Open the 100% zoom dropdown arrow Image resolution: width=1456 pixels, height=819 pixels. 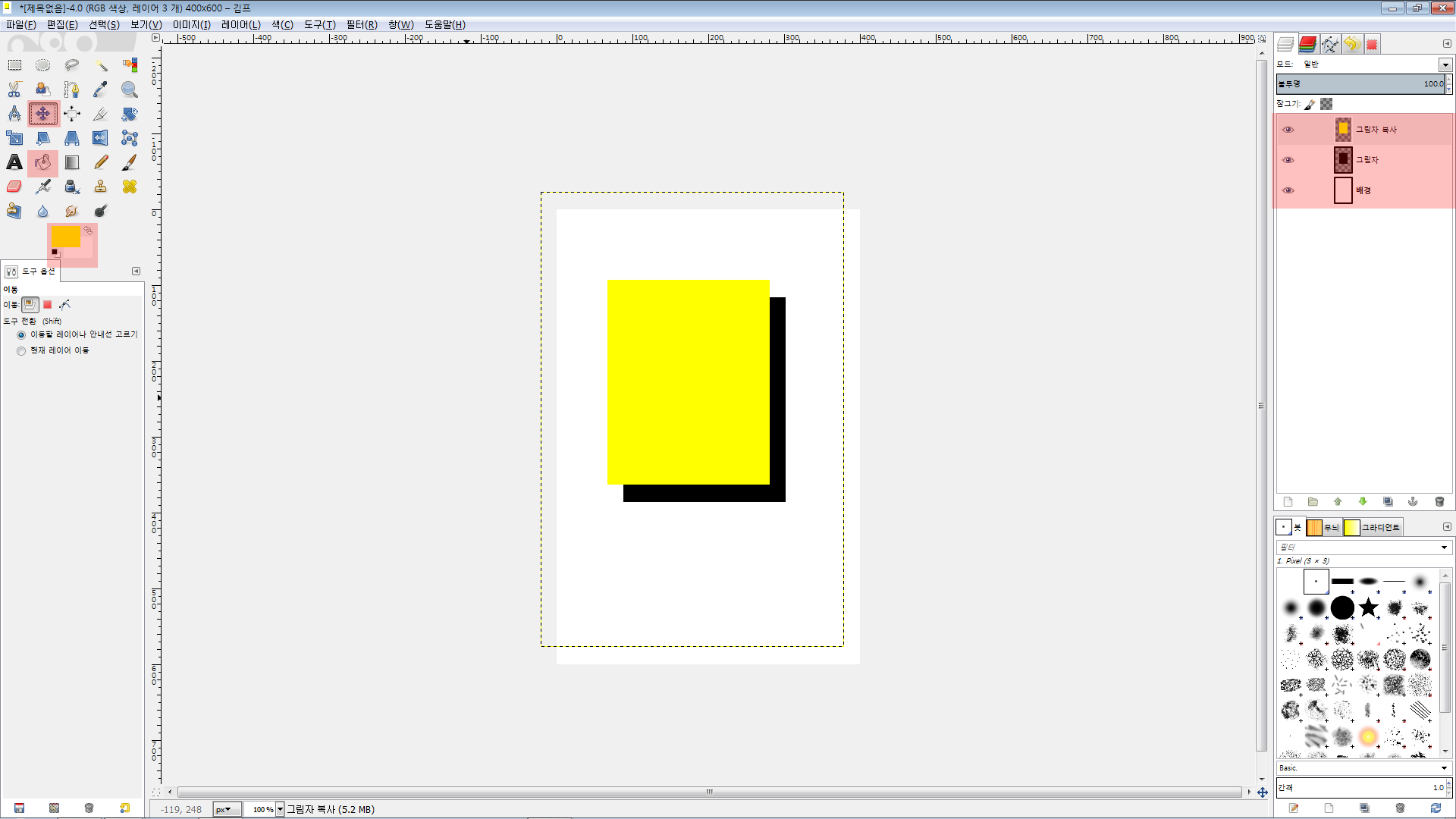pyautogui.click(x=280, y=810)
